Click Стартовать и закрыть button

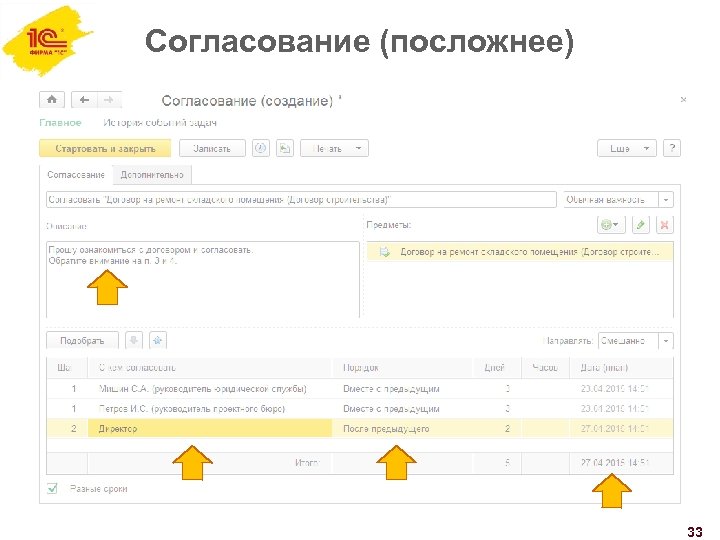click(x=105, y=148)
